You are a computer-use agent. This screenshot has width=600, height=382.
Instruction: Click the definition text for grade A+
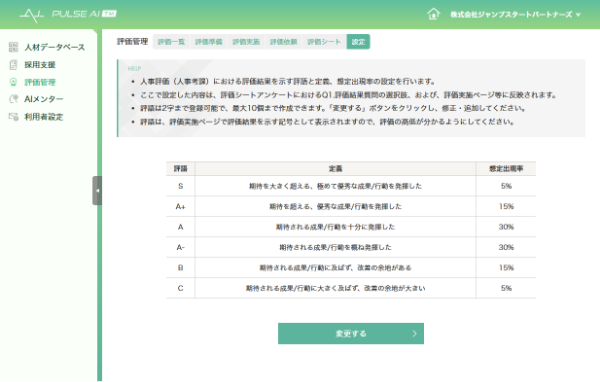(x=336, y=206)
